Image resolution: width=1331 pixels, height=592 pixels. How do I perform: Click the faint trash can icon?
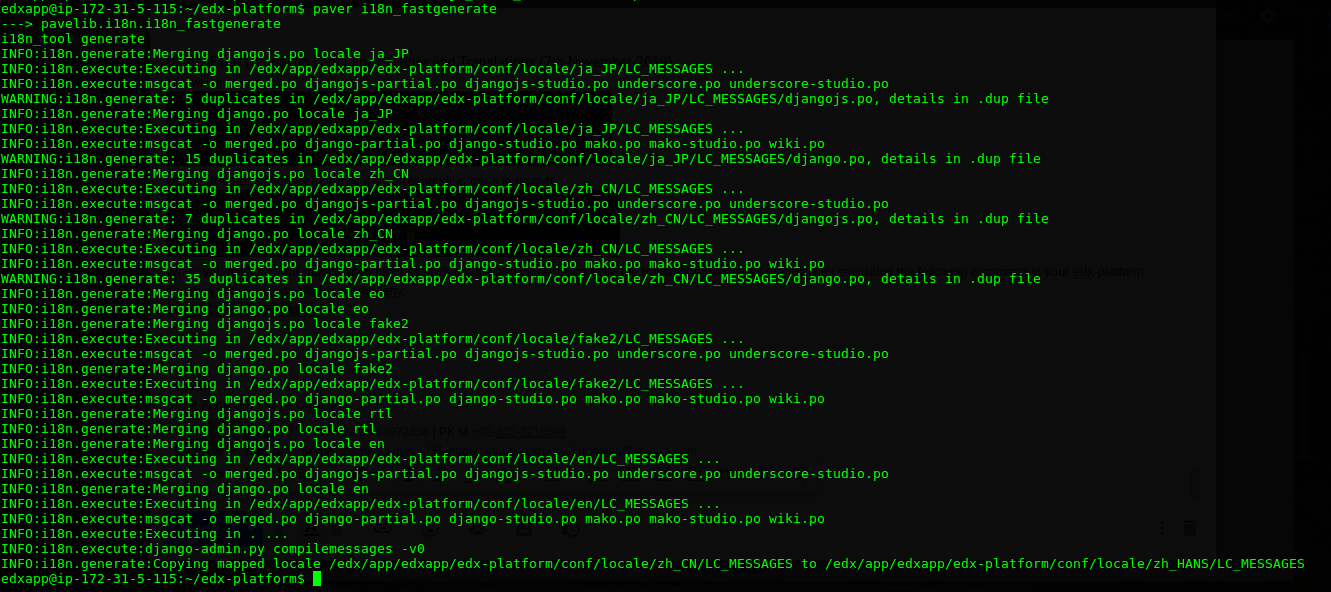click(1189, 527)
